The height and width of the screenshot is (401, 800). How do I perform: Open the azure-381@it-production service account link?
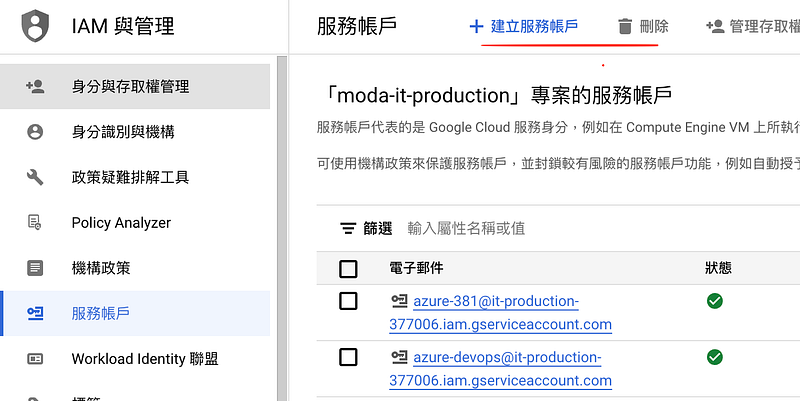[501, 313]
